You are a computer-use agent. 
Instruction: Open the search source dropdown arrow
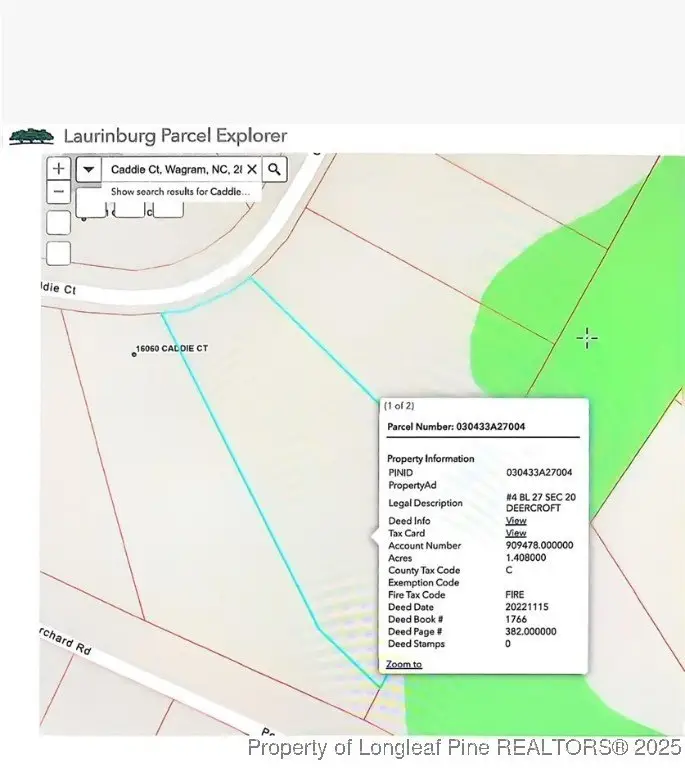tap(89, 169)
